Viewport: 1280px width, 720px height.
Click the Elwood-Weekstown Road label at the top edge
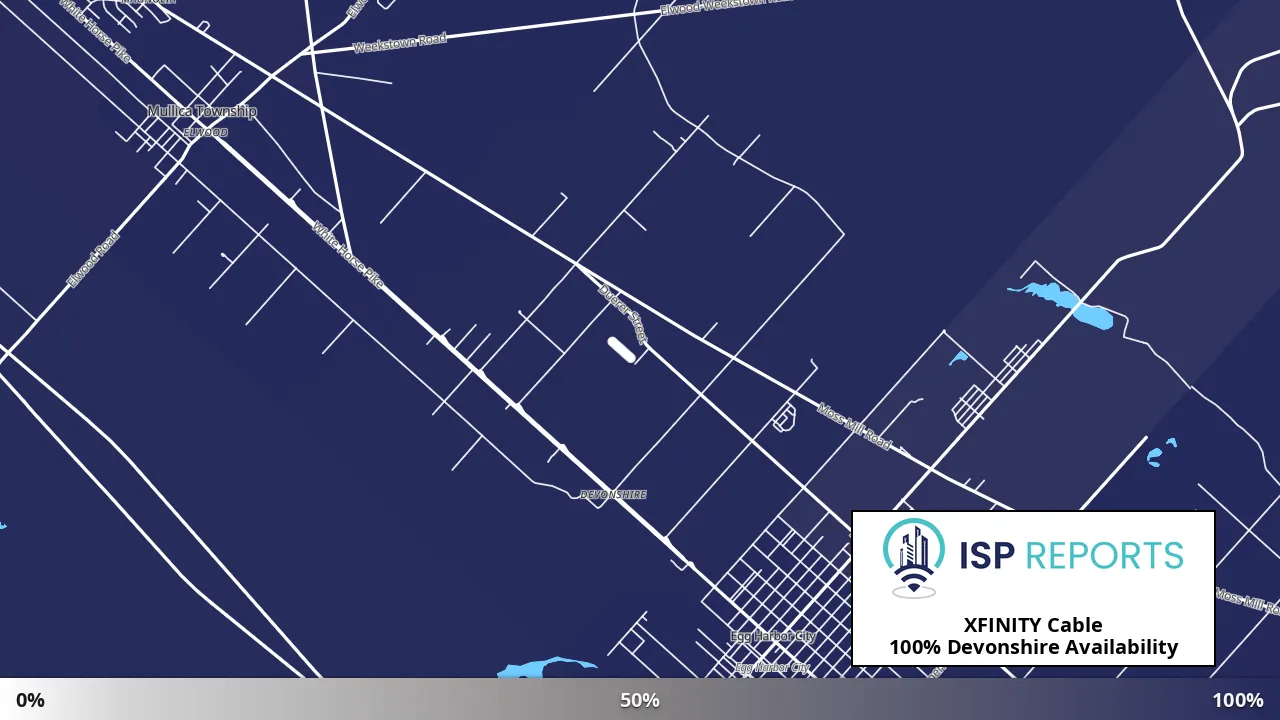pyautogui.click(x=726, y=5)
